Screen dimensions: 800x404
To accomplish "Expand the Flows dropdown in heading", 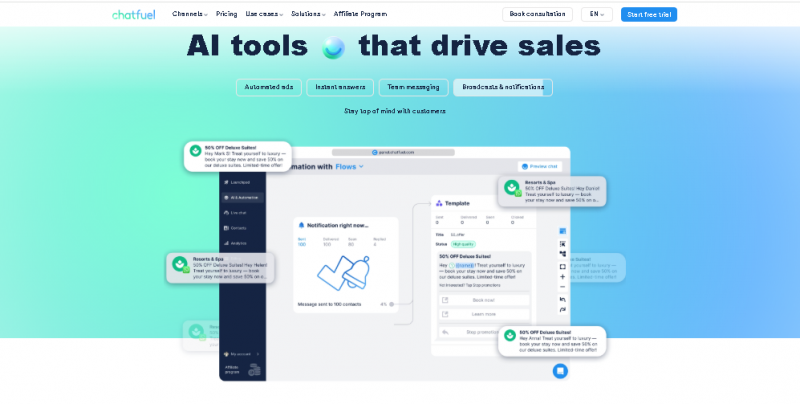I will tap(349, 166).
